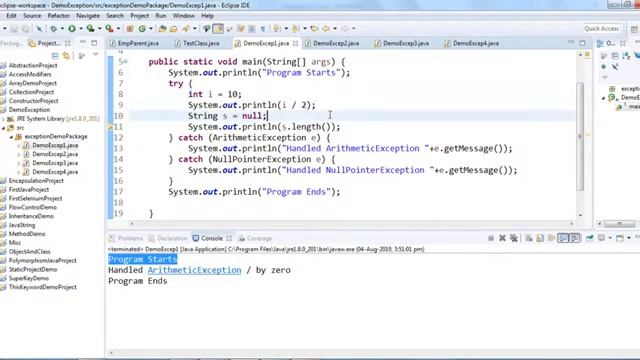Open External Tools dropdown arrow
This screenshot has width=640, height=360.
(x=118, y=29)
